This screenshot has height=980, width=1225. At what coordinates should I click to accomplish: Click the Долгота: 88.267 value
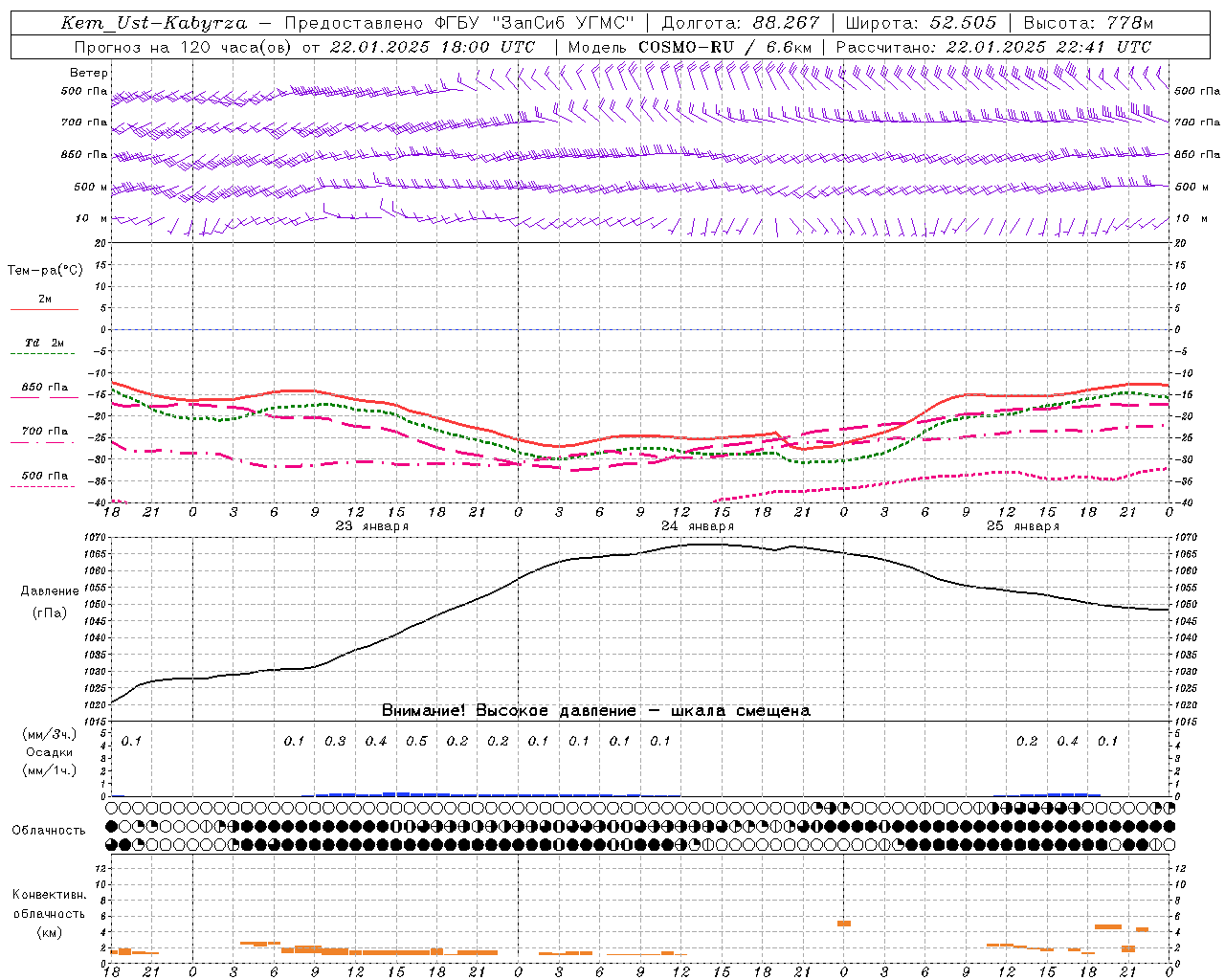tap(740, 23)
